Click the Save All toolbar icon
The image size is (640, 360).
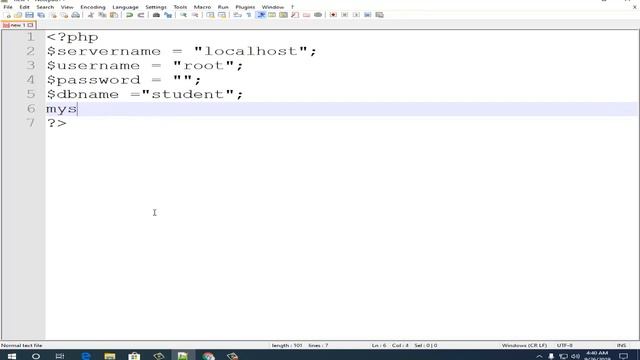[41, 15]
